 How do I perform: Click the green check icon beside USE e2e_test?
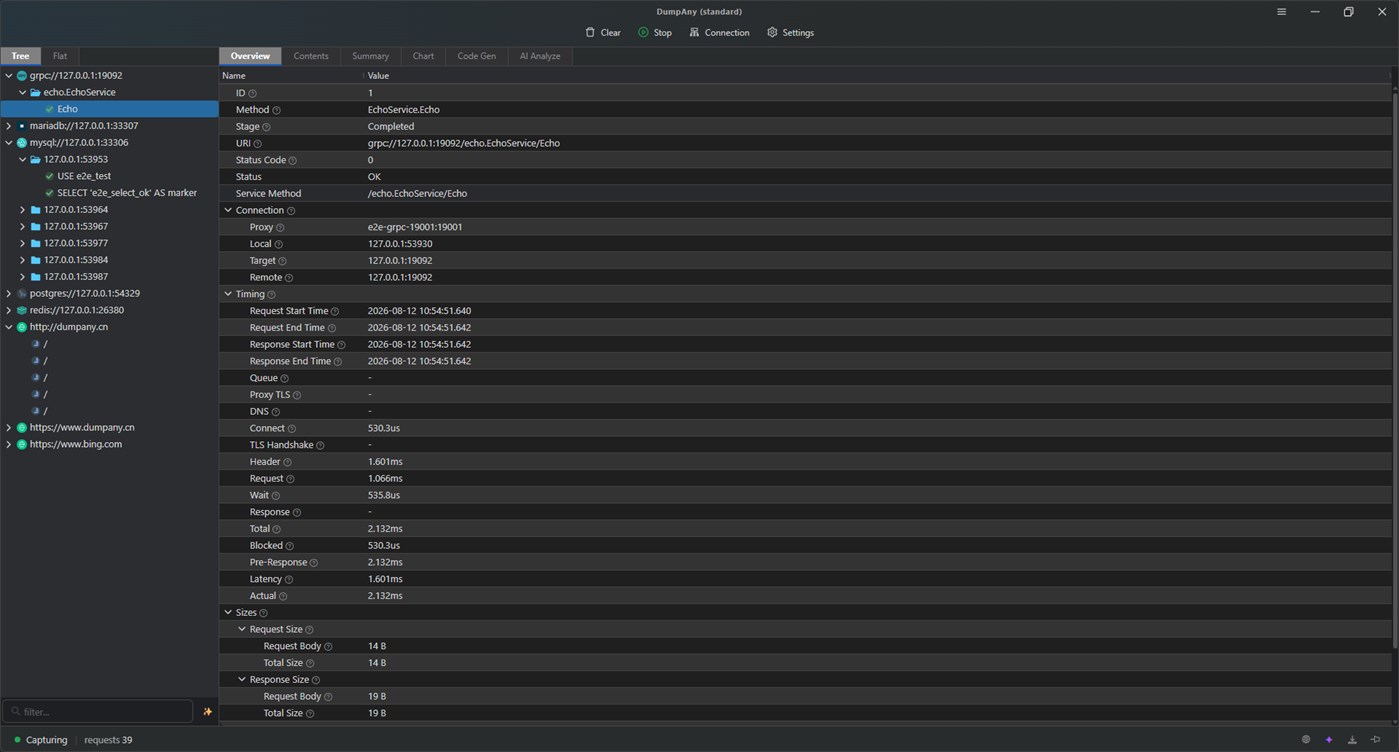tap(49, 176)
